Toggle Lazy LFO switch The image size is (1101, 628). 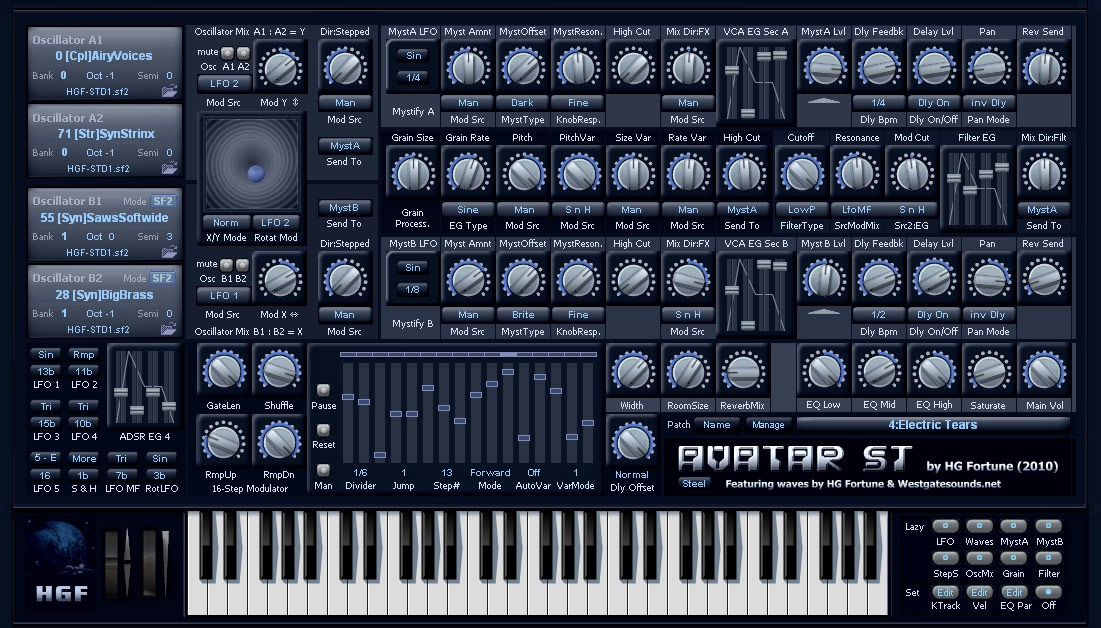click(945, 526)
